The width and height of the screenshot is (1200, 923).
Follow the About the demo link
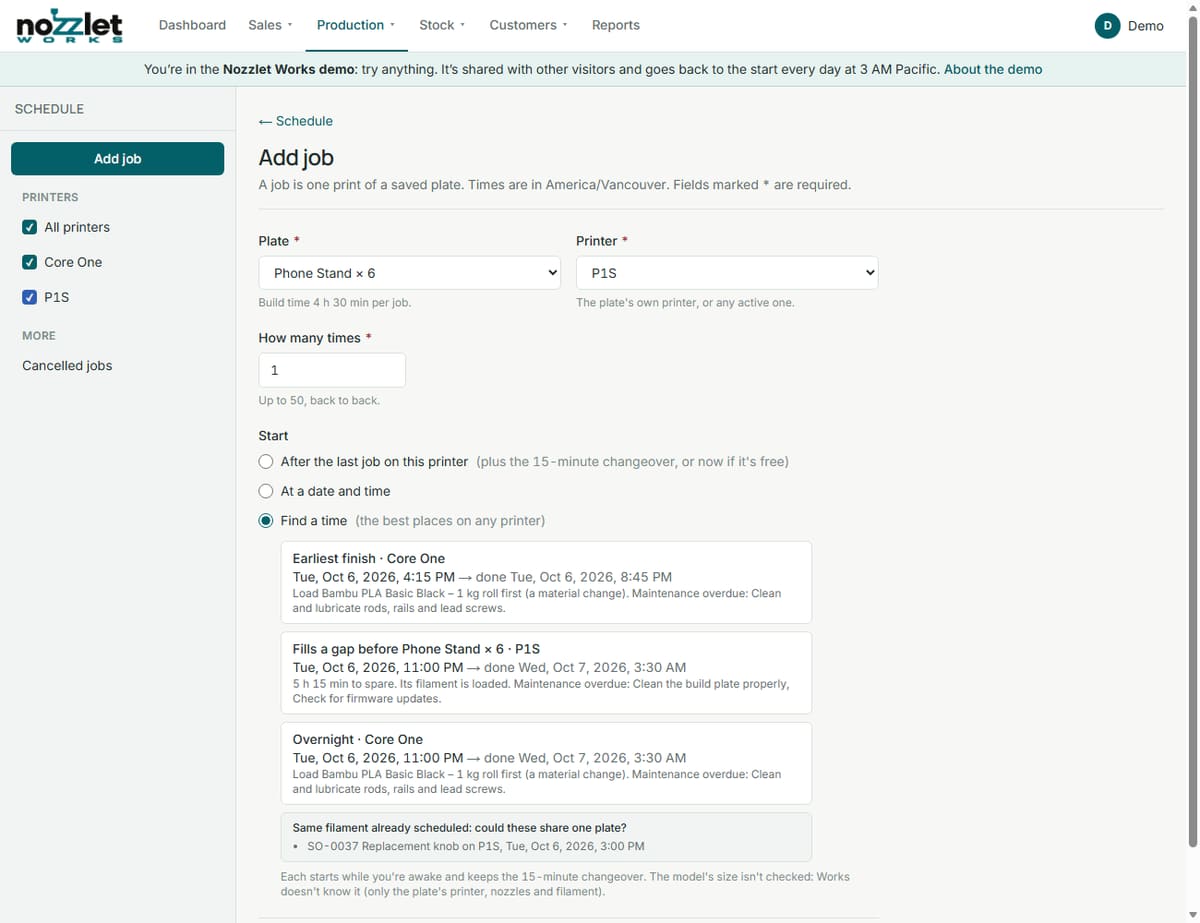pyautogui.click(x=993, y=70)
